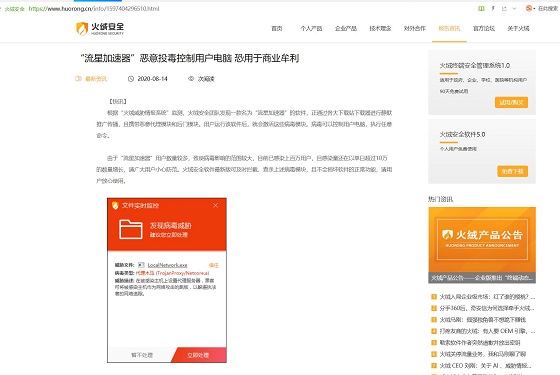Click the Huorong Security shield logo
The width and height of the screenshot is (560, 375).
[82, 29]
